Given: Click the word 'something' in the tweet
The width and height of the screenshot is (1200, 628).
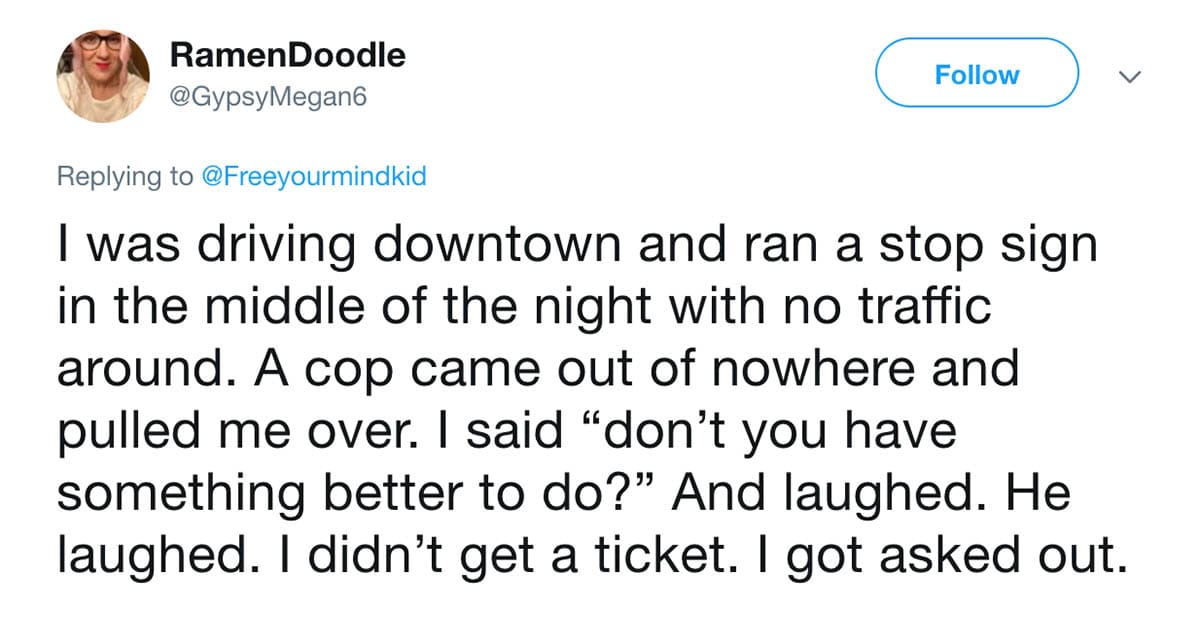Looking at the screenshot, I should (162, 493).
